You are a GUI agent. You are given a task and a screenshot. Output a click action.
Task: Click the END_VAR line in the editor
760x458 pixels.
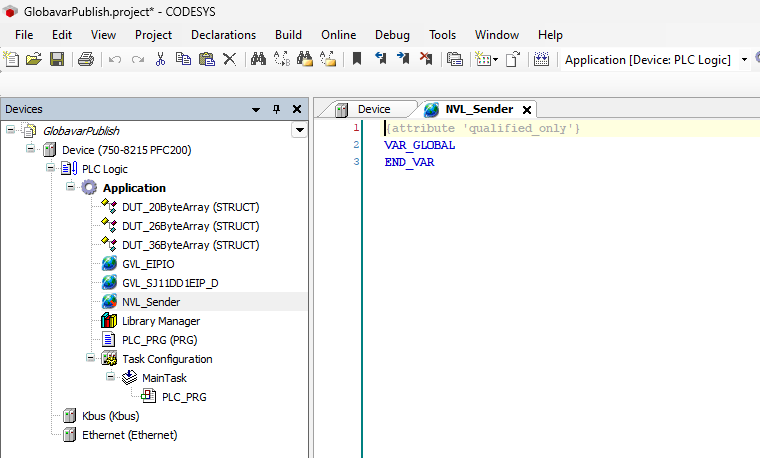(410, 162)
